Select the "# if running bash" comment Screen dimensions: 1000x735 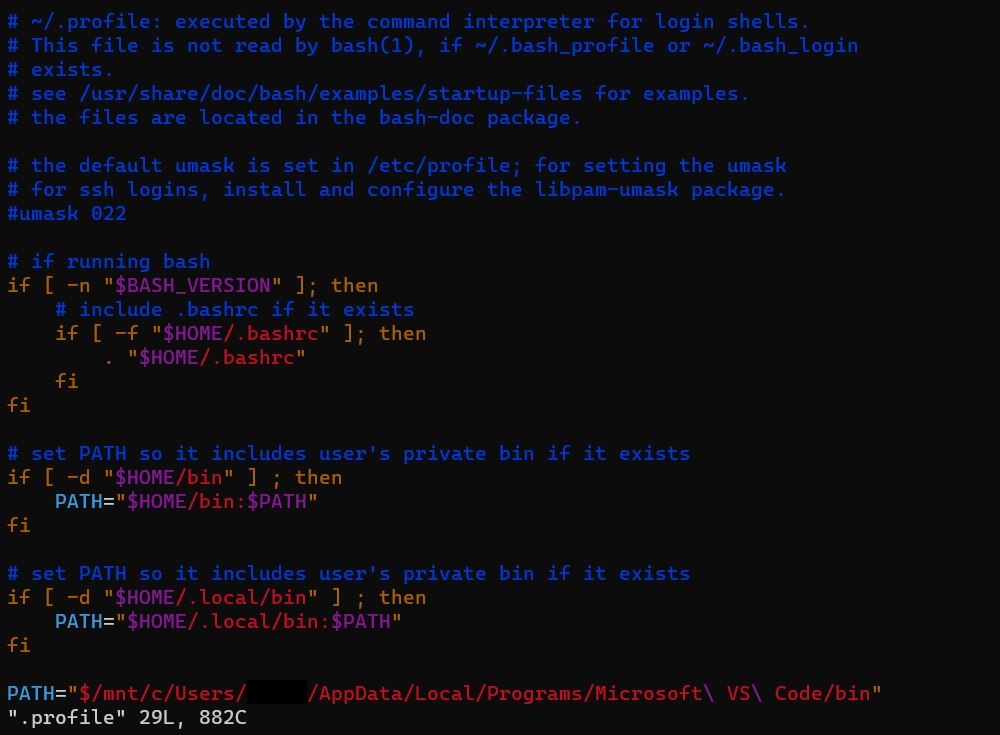tap(107, 261)
